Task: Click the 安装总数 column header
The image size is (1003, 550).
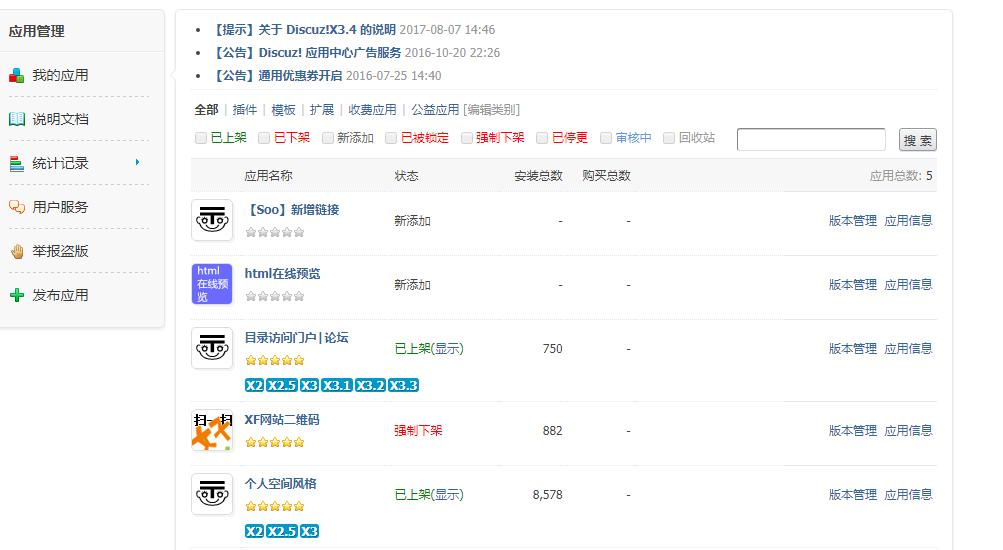Action: tap(539, 176)
